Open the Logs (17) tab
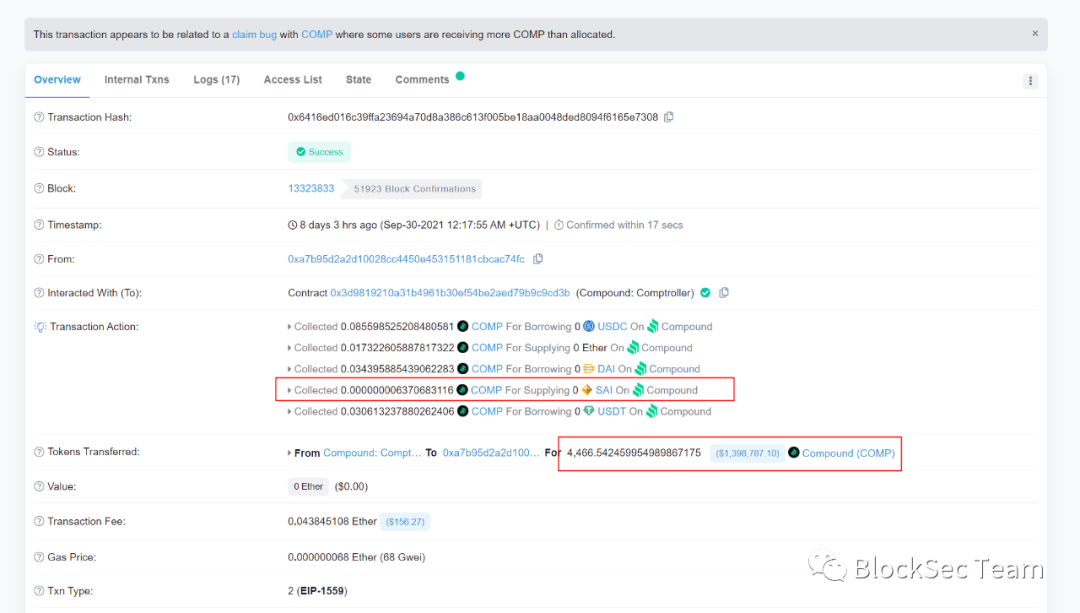Screen dimensions: 1080x613 [216, 80]
